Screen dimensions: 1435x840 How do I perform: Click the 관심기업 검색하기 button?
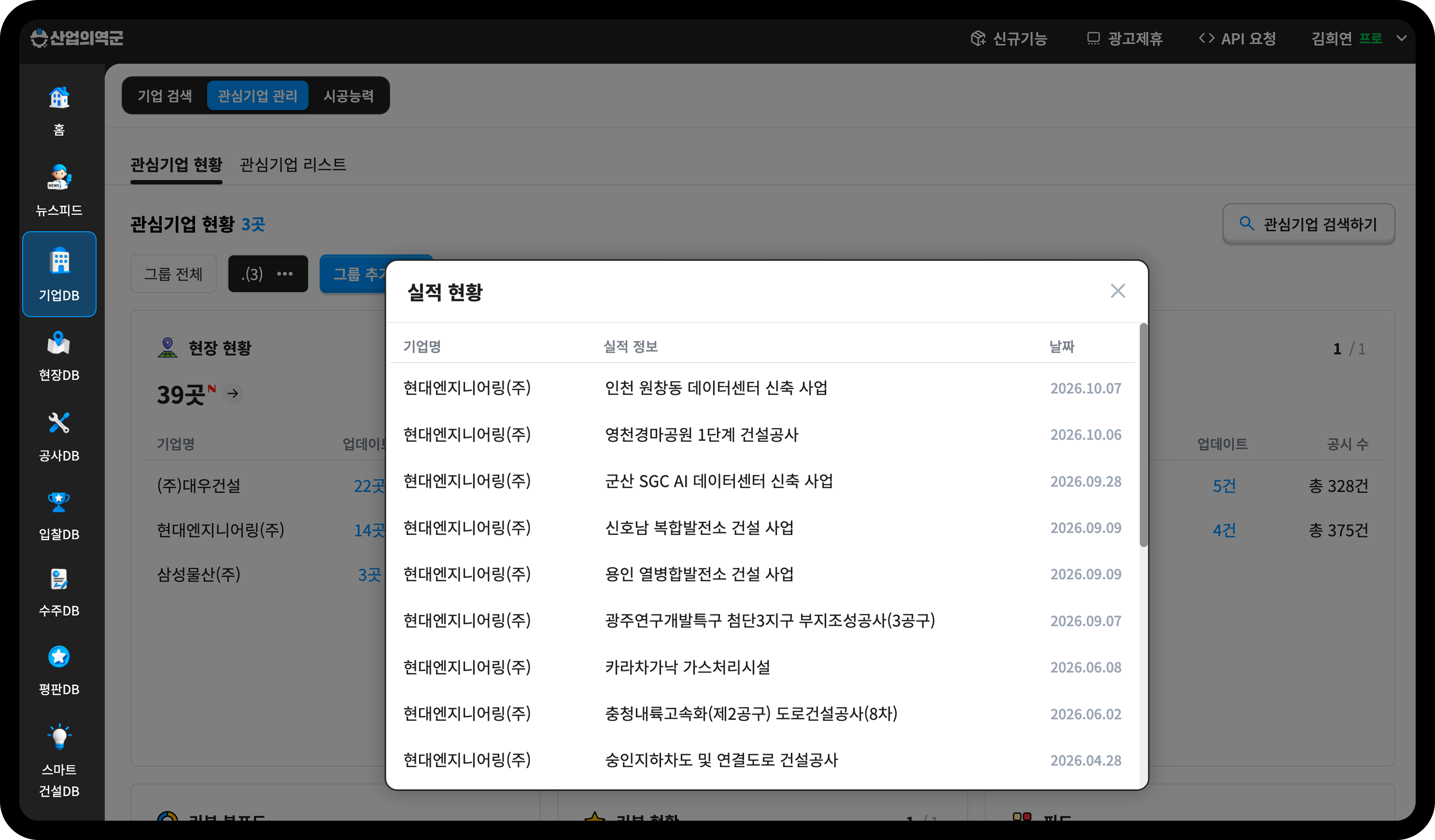pyautogui.click(x=1308, y=224)
